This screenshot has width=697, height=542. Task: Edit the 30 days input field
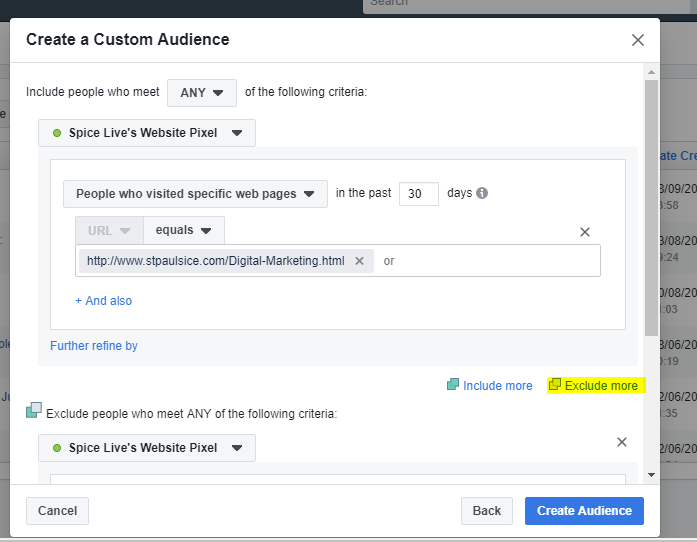coord(419,193)
